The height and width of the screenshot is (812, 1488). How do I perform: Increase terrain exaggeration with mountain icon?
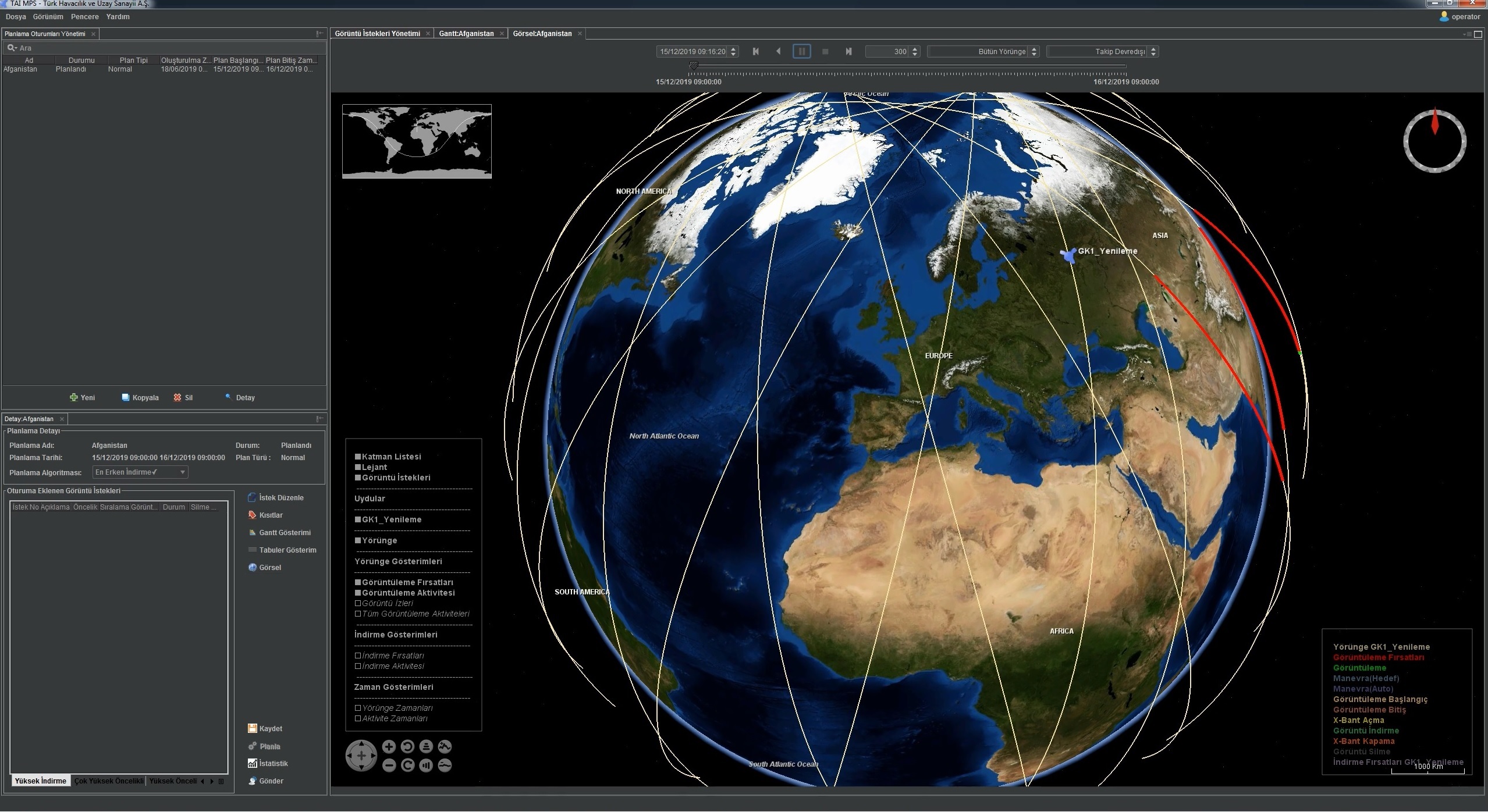coord(445,747)
